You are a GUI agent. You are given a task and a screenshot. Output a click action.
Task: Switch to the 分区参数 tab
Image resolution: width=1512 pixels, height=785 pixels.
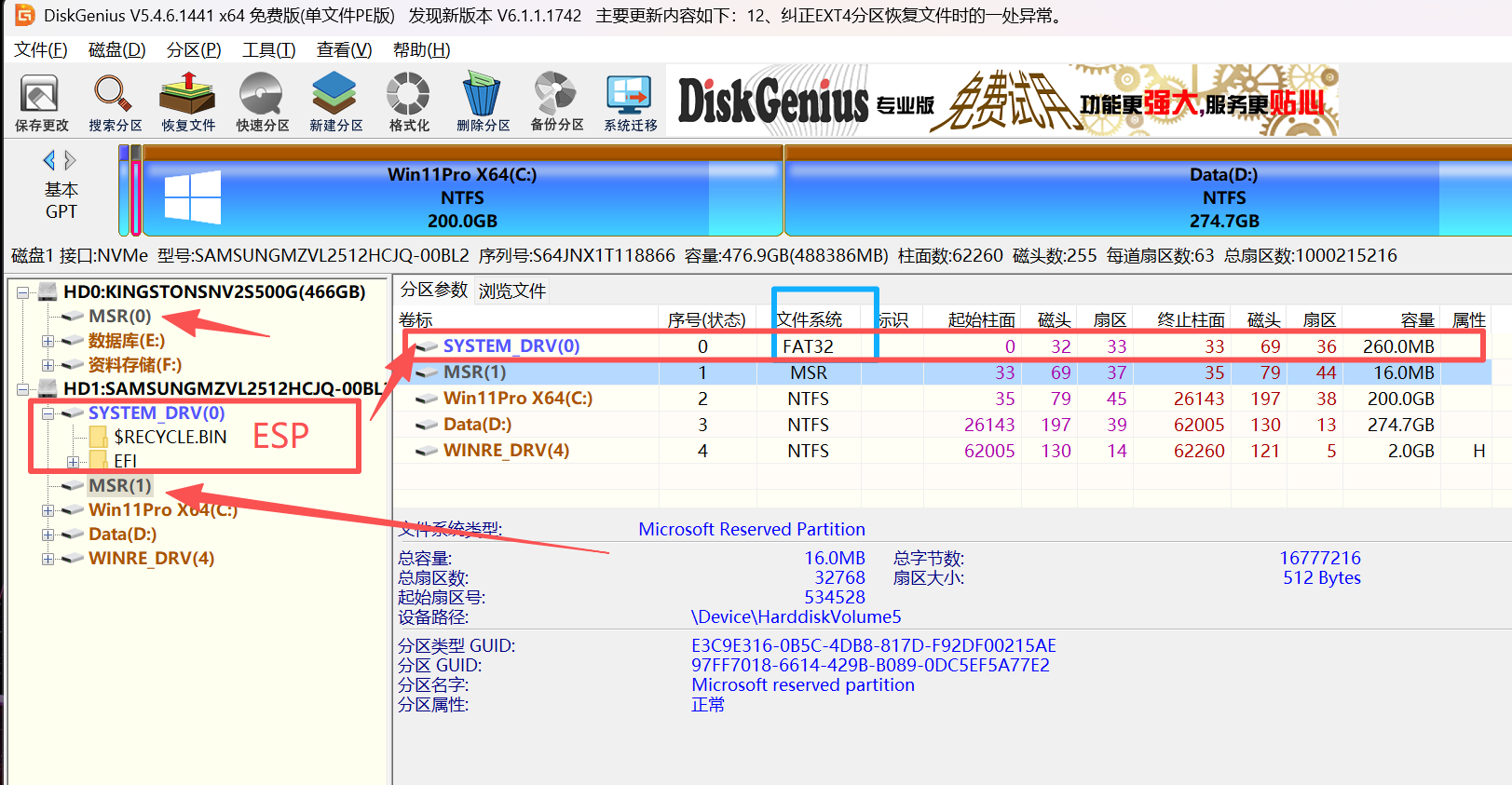pyautogui.click(x=434, y=290)
